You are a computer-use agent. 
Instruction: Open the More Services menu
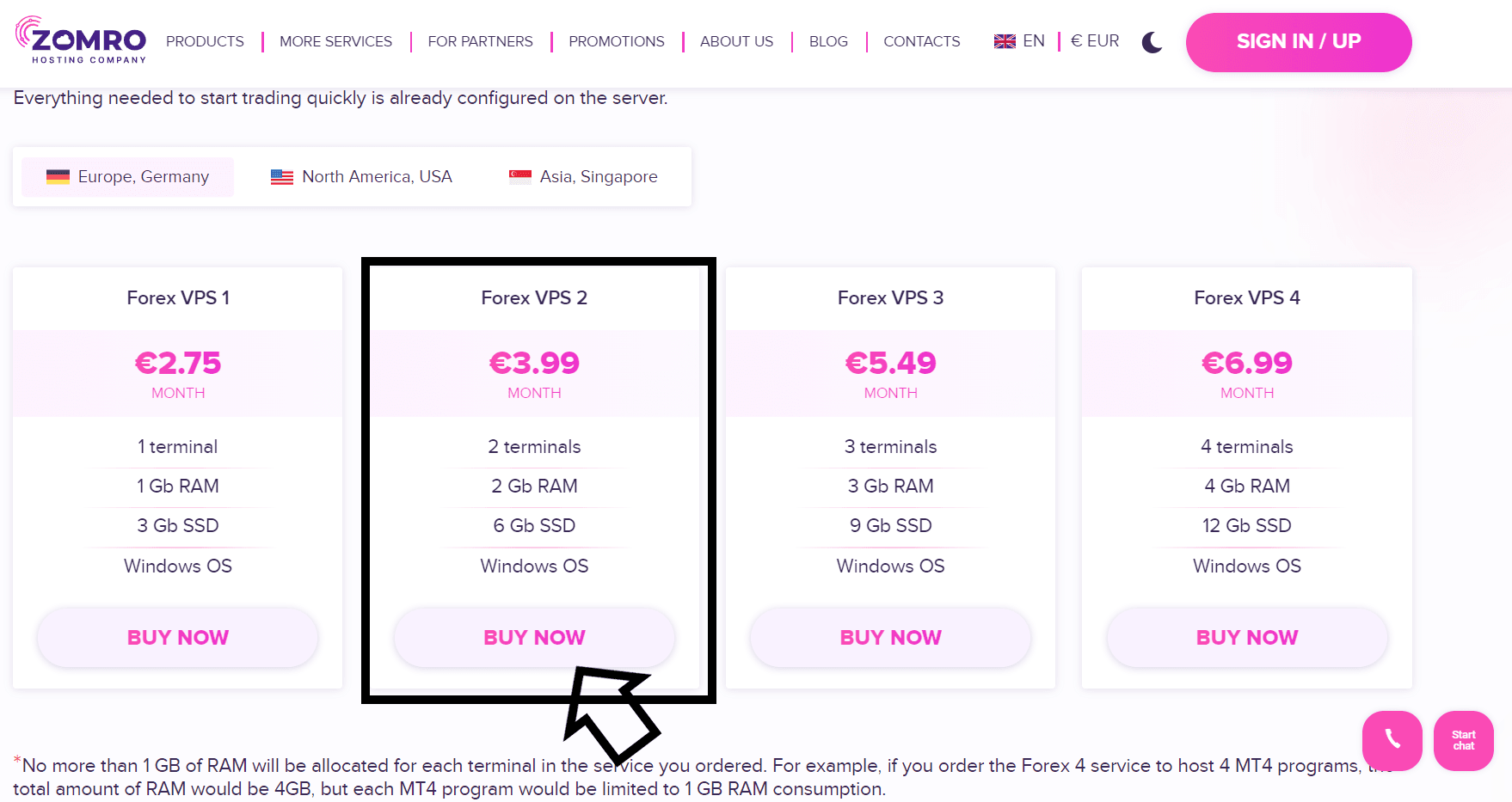pos(335,41)
